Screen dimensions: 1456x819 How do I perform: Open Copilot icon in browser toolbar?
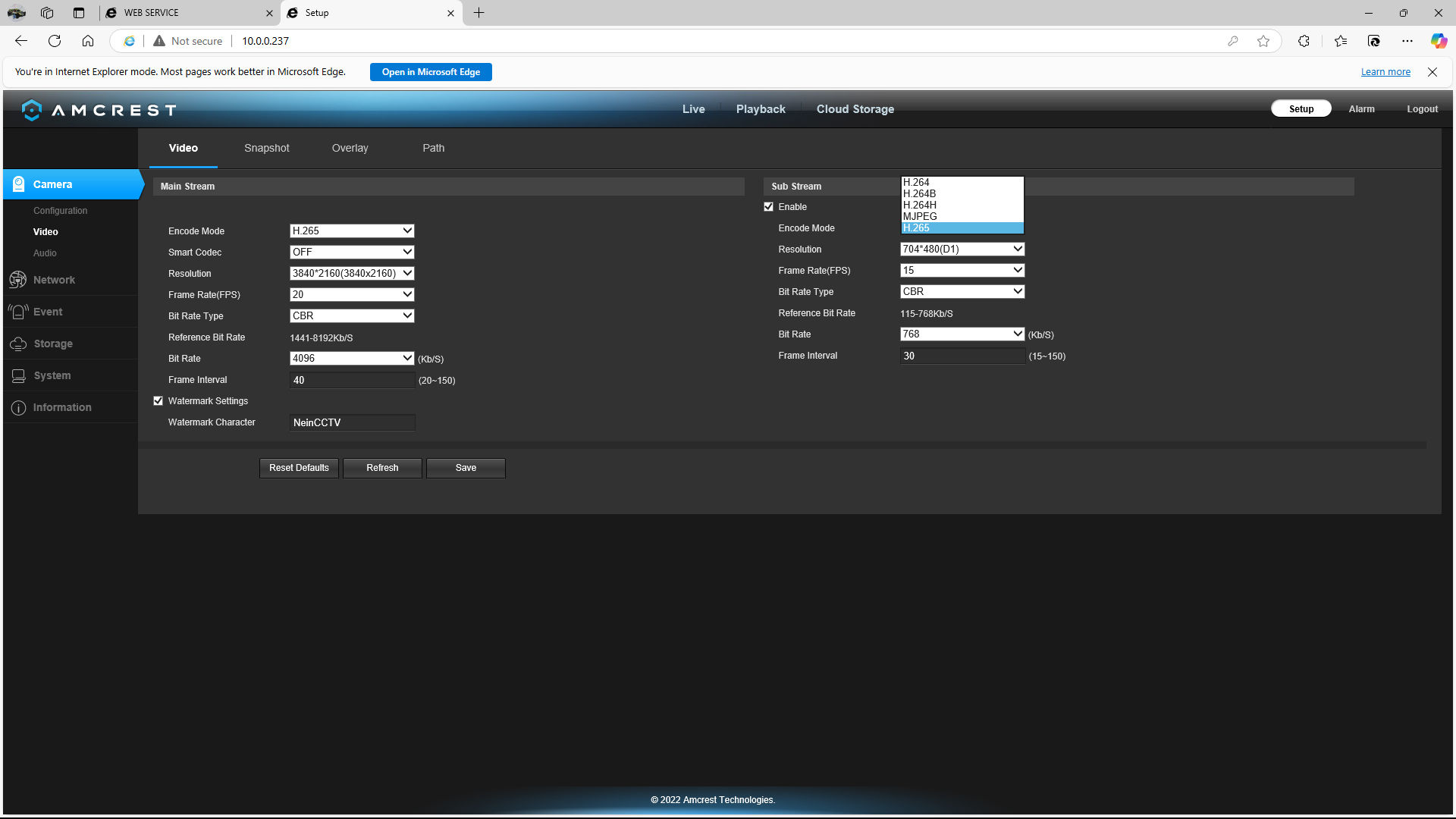tap(1439, 41)
